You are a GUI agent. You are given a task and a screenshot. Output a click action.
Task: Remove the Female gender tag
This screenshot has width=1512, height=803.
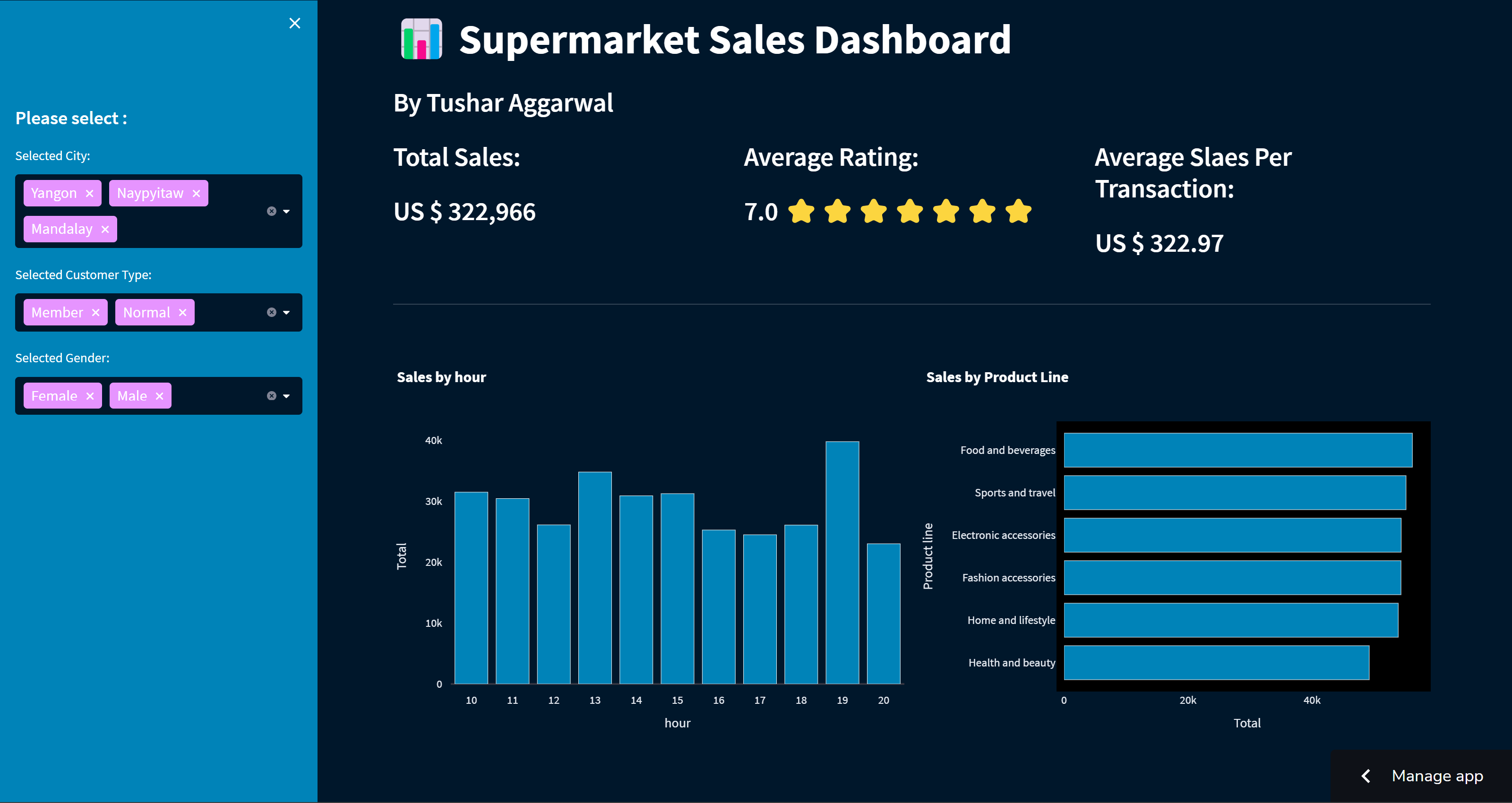91,396
